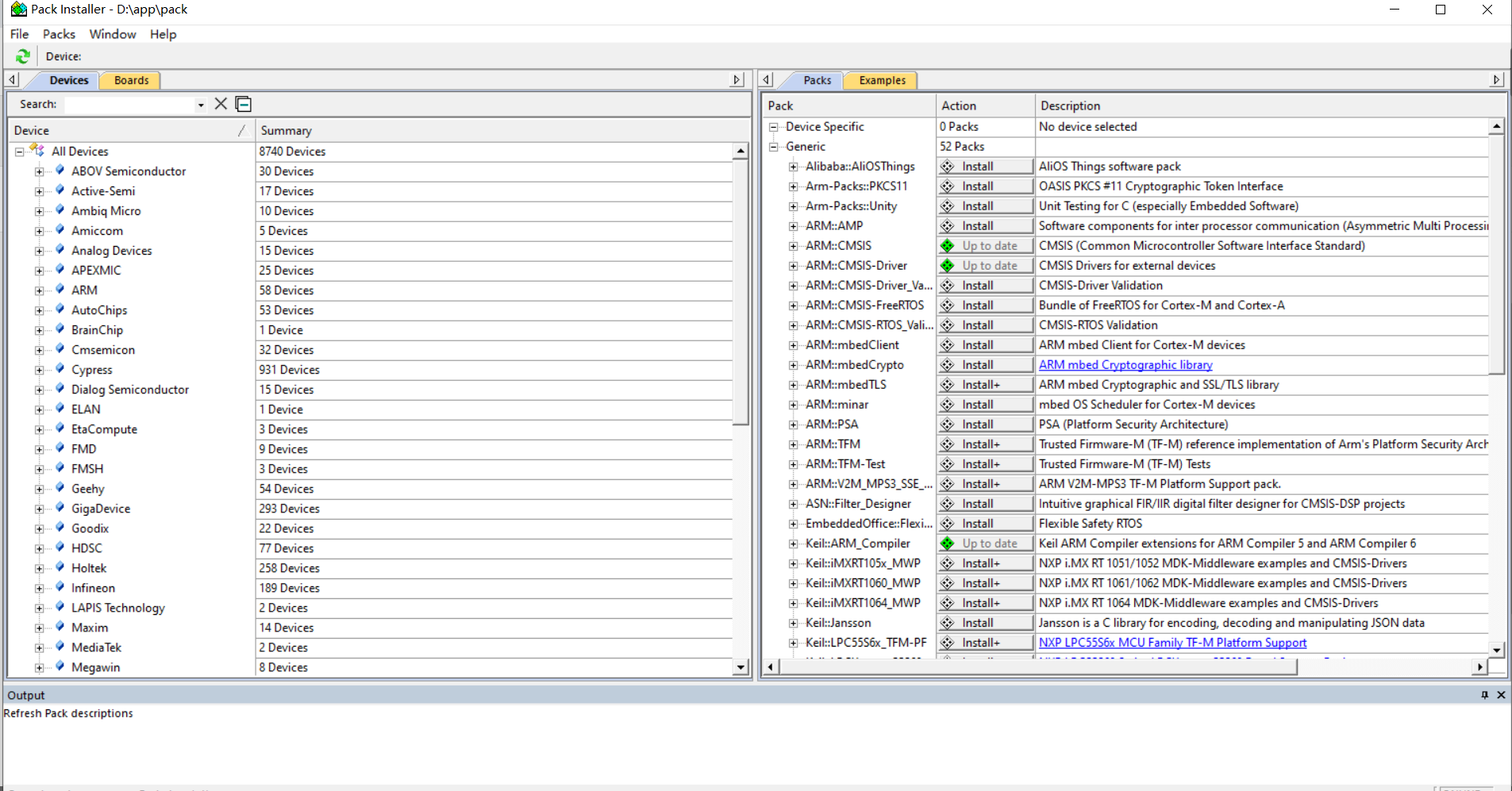The image size is (1512, 791).
Task: Open the Packs menu
Action: (x=59, y=34)
